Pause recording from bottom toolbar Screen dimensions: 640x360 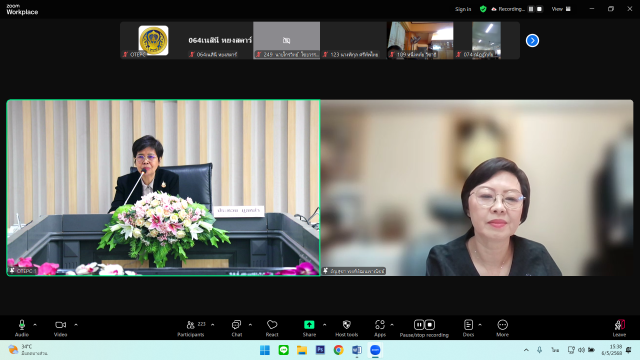click(x=419, y=324)
